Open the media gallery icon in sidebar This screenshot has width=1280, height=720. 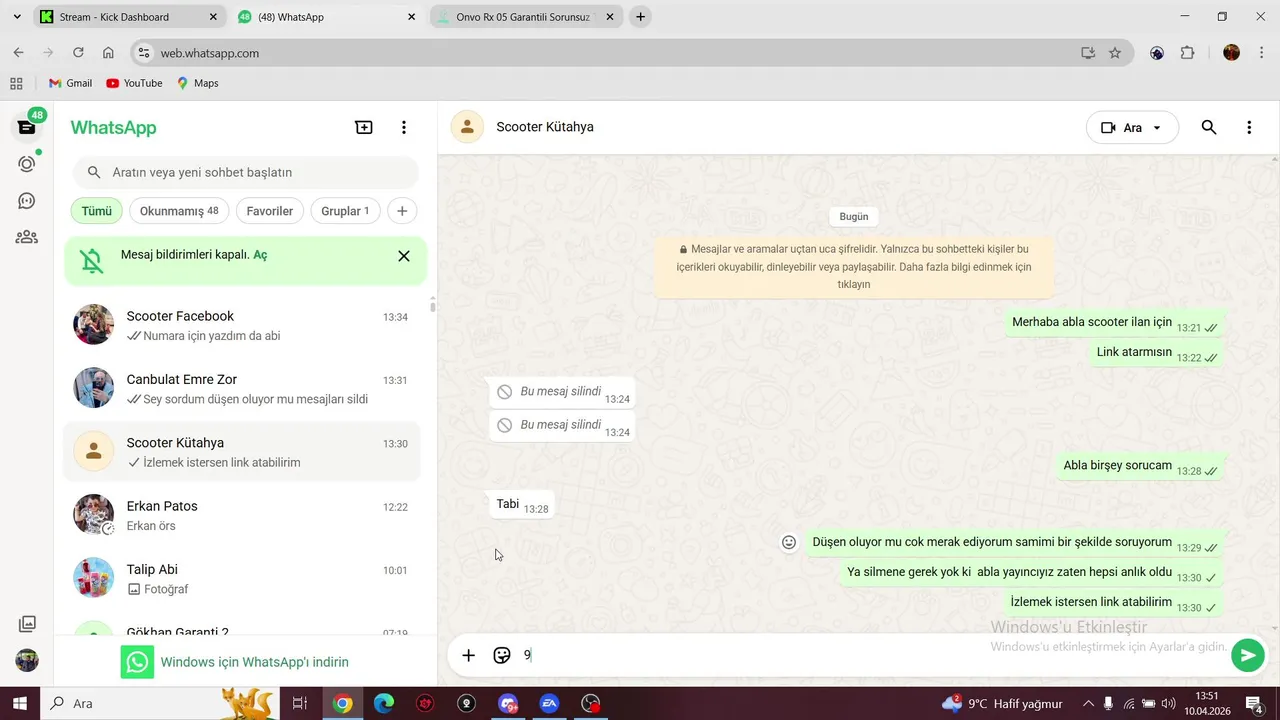click(27, 624)
